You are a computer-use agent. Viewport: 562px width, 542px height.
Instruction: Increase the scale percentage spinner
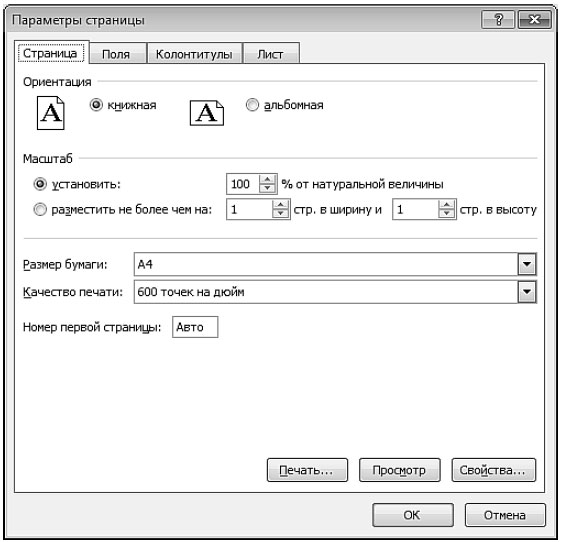tap(267, 179)
